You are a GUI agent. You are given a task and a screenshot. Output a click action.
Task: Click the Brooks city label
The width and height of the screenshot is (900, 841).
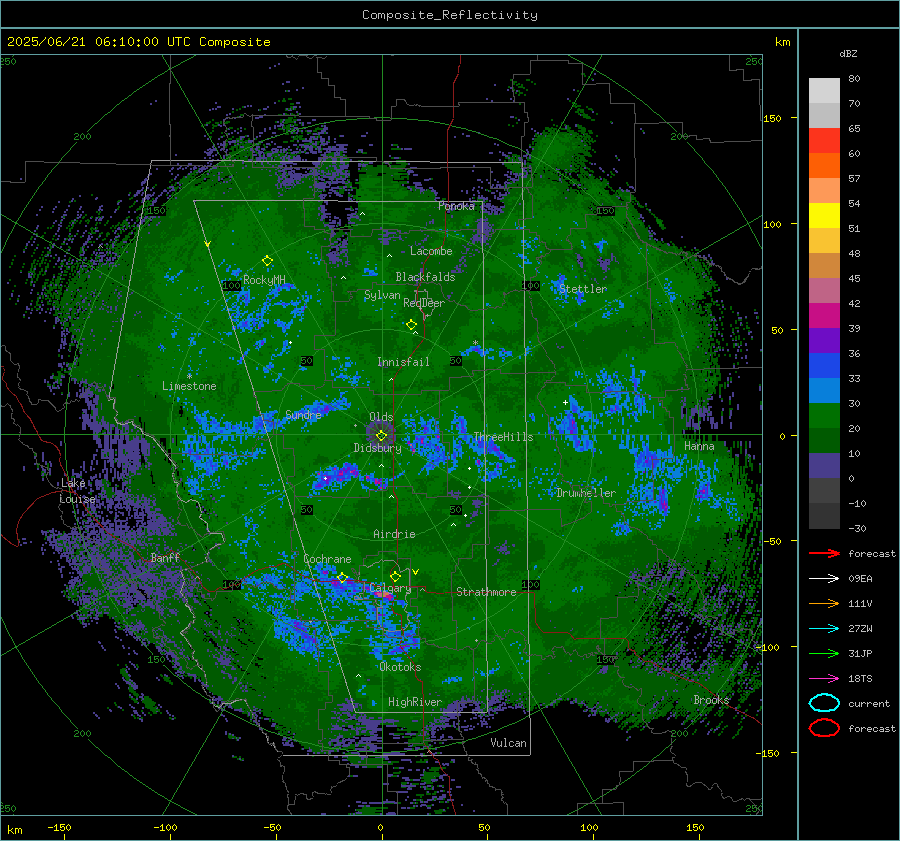click(711, 700)
